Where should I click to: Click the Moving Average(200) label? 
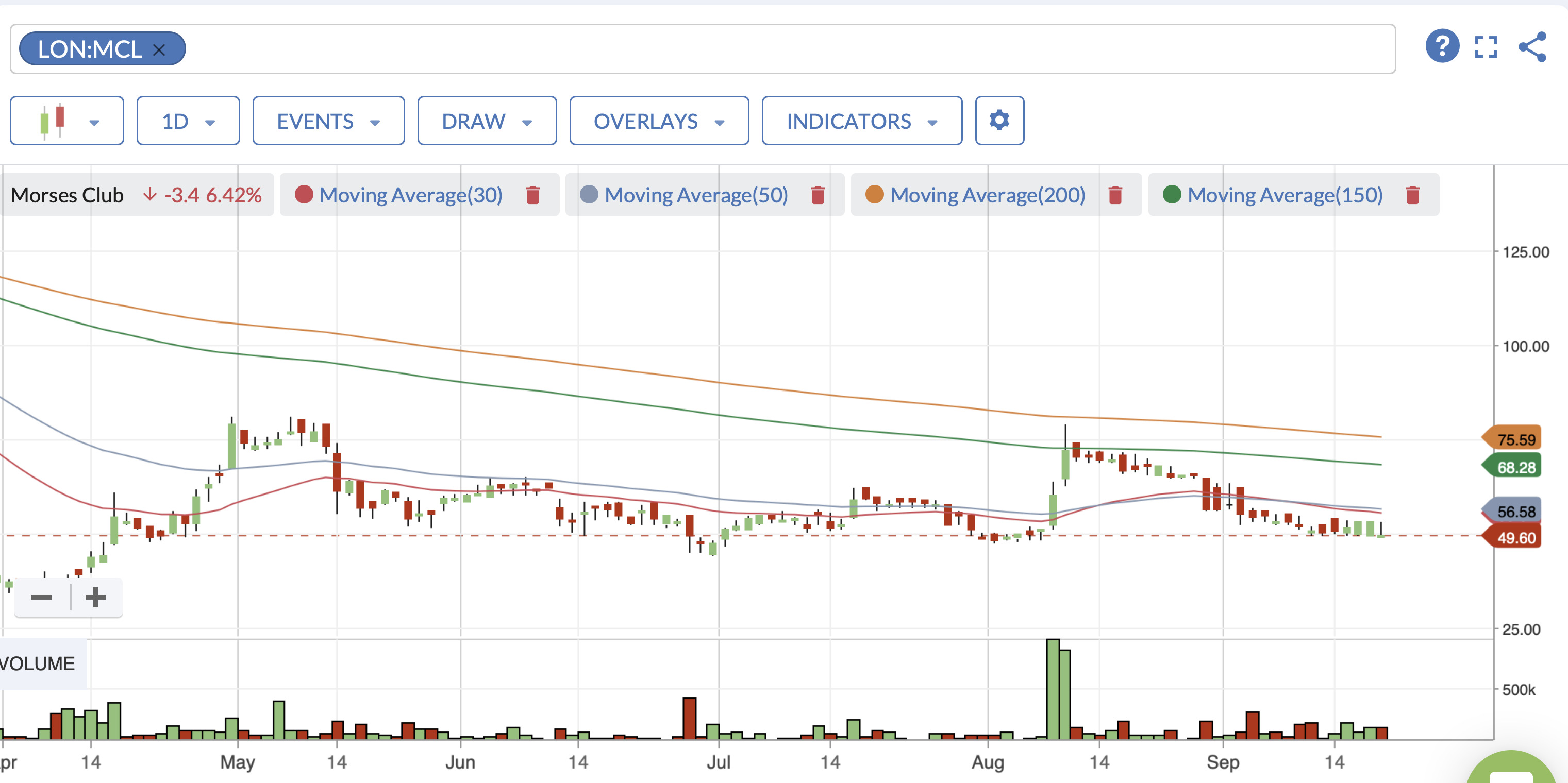[x=988, y=195]
